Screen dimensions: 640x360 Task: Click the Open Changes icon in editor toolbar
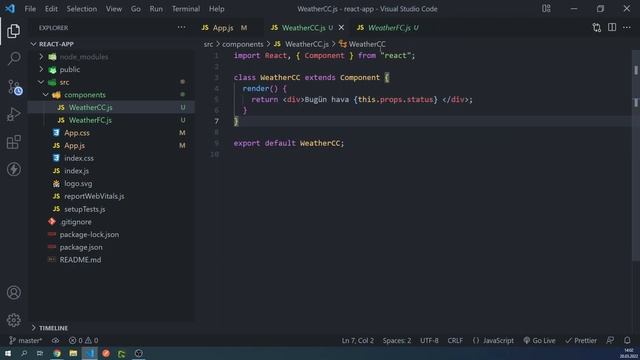(596, 27)
